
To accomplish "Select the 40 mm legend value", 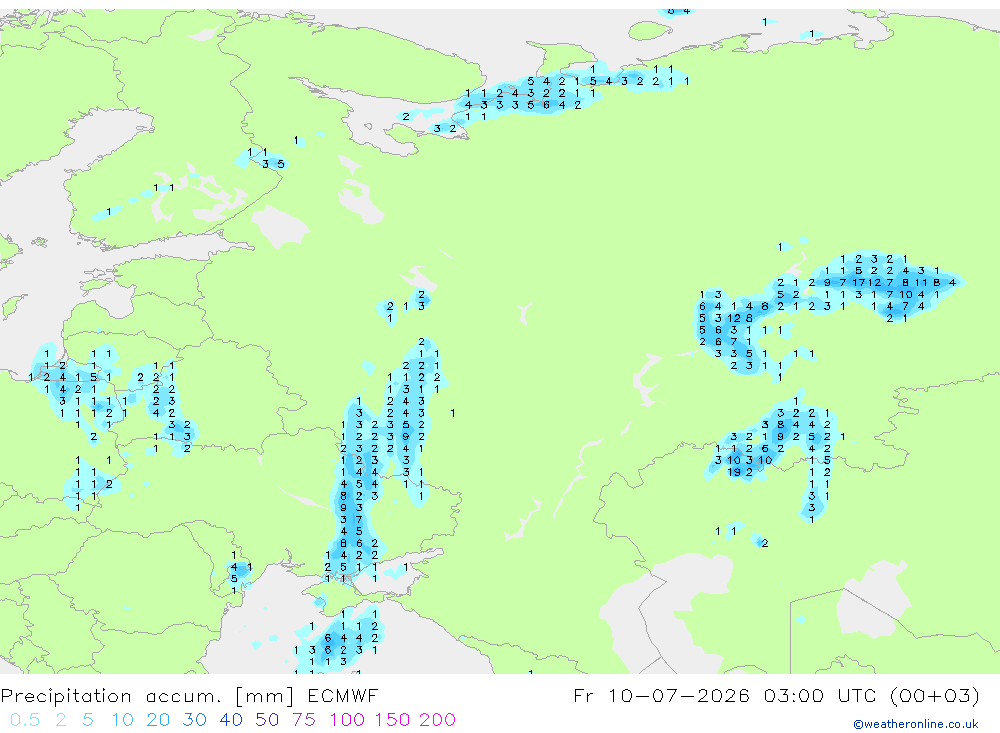I will point(231,720).
